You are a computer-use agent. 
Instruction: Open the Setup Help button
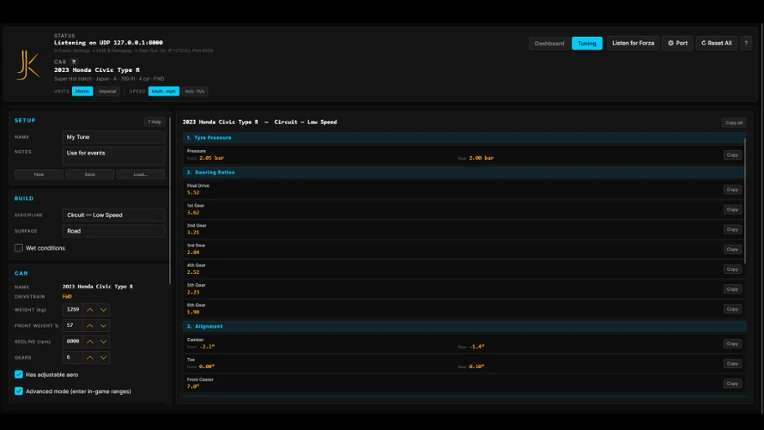pos(154,122)
